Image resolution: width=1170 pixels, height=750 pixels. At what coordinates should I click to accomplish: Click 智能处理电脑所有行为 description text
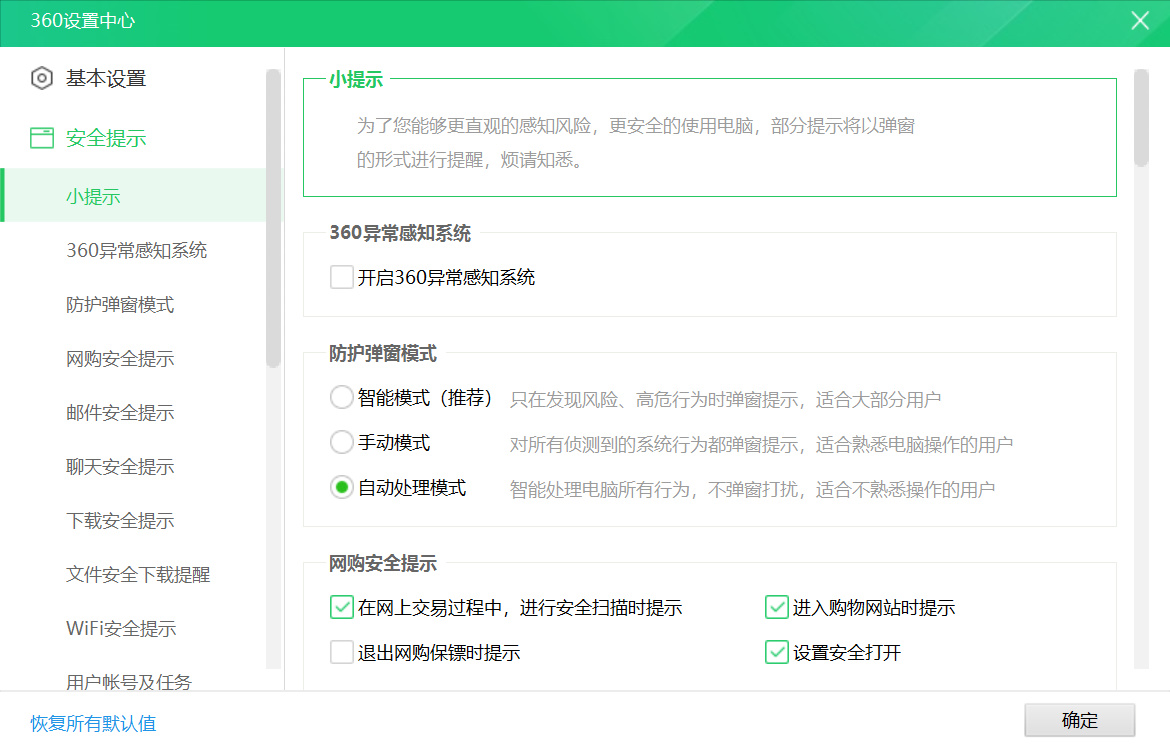752,490
